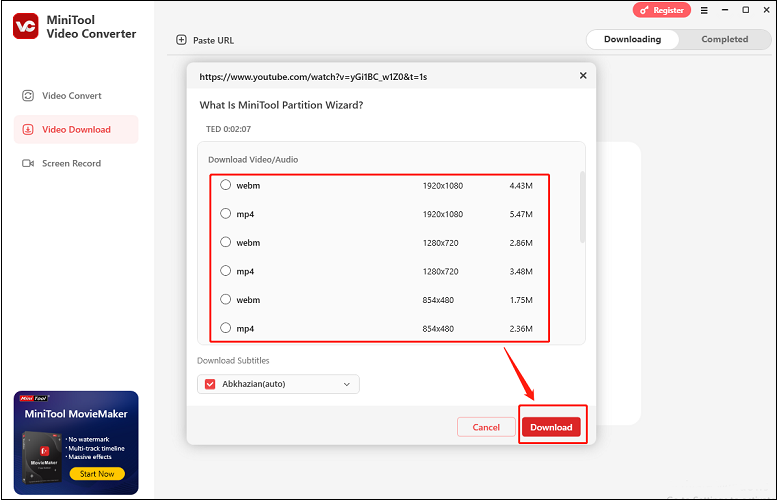Click the YouTube URL text in dialog
The width and height of the screenshot is (777, 500).
tap(313, 77)
